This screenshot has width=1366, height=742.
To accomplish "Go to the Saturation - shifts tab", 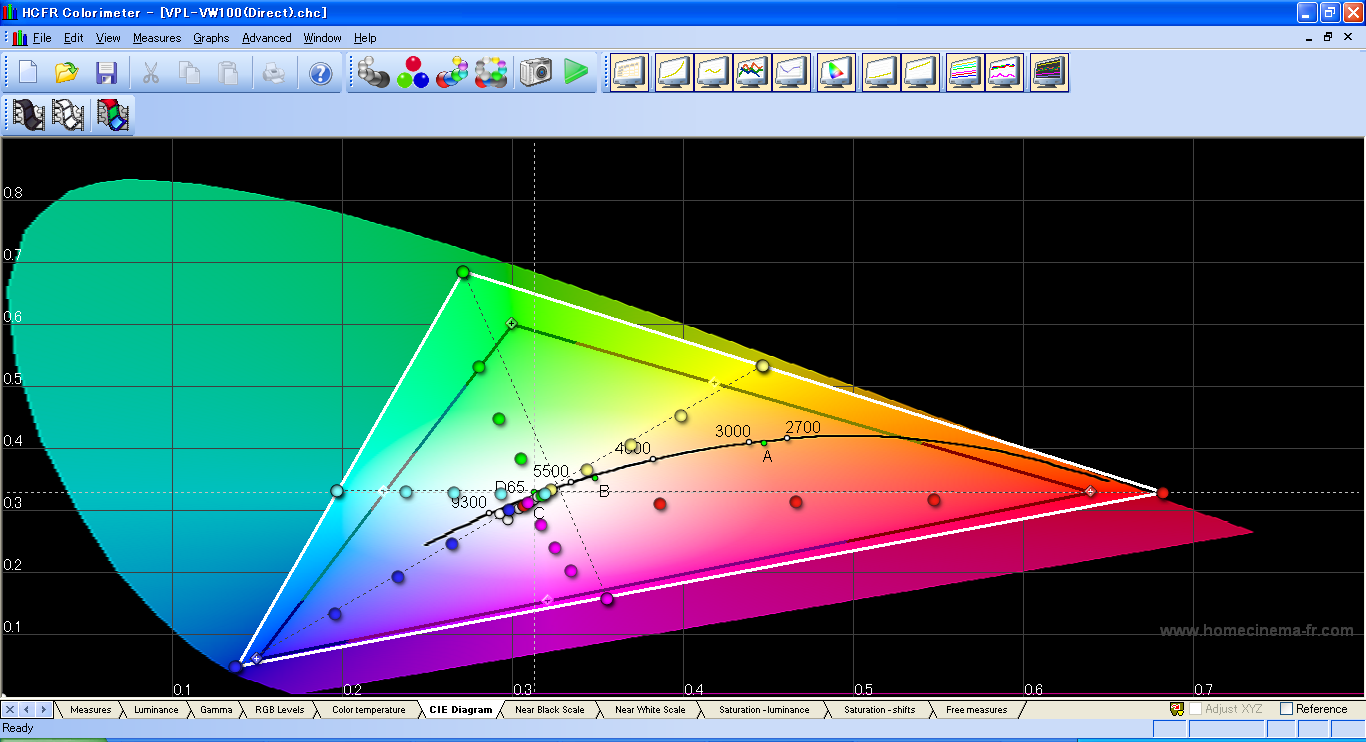I will click(878, 710).
